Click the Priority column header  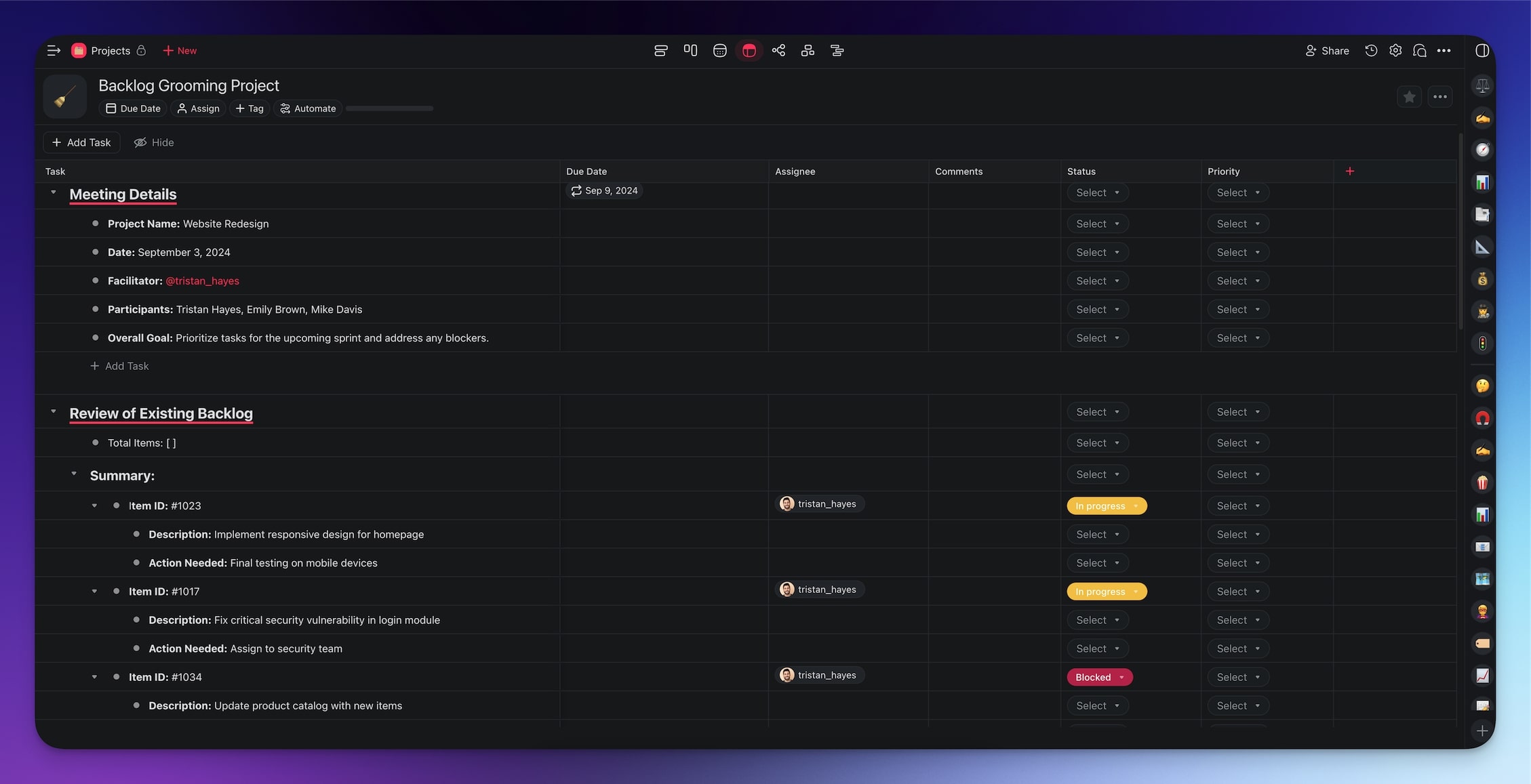[1223, 171]
